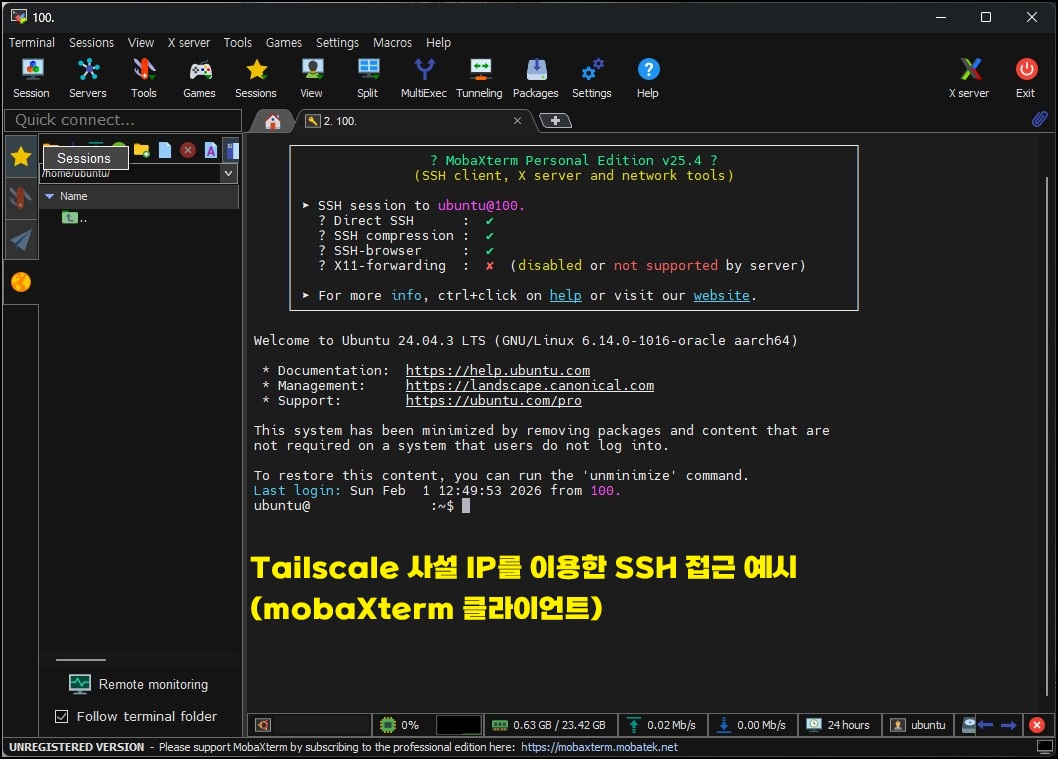Open the MultiExec toolbar icon
1058x759 pixels.
(424, 78)
